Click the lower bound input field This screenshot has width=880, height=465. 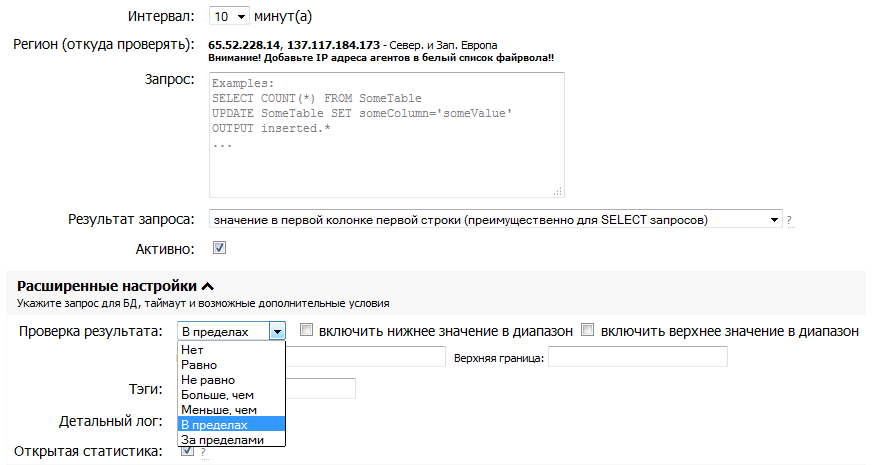point(365,357)
